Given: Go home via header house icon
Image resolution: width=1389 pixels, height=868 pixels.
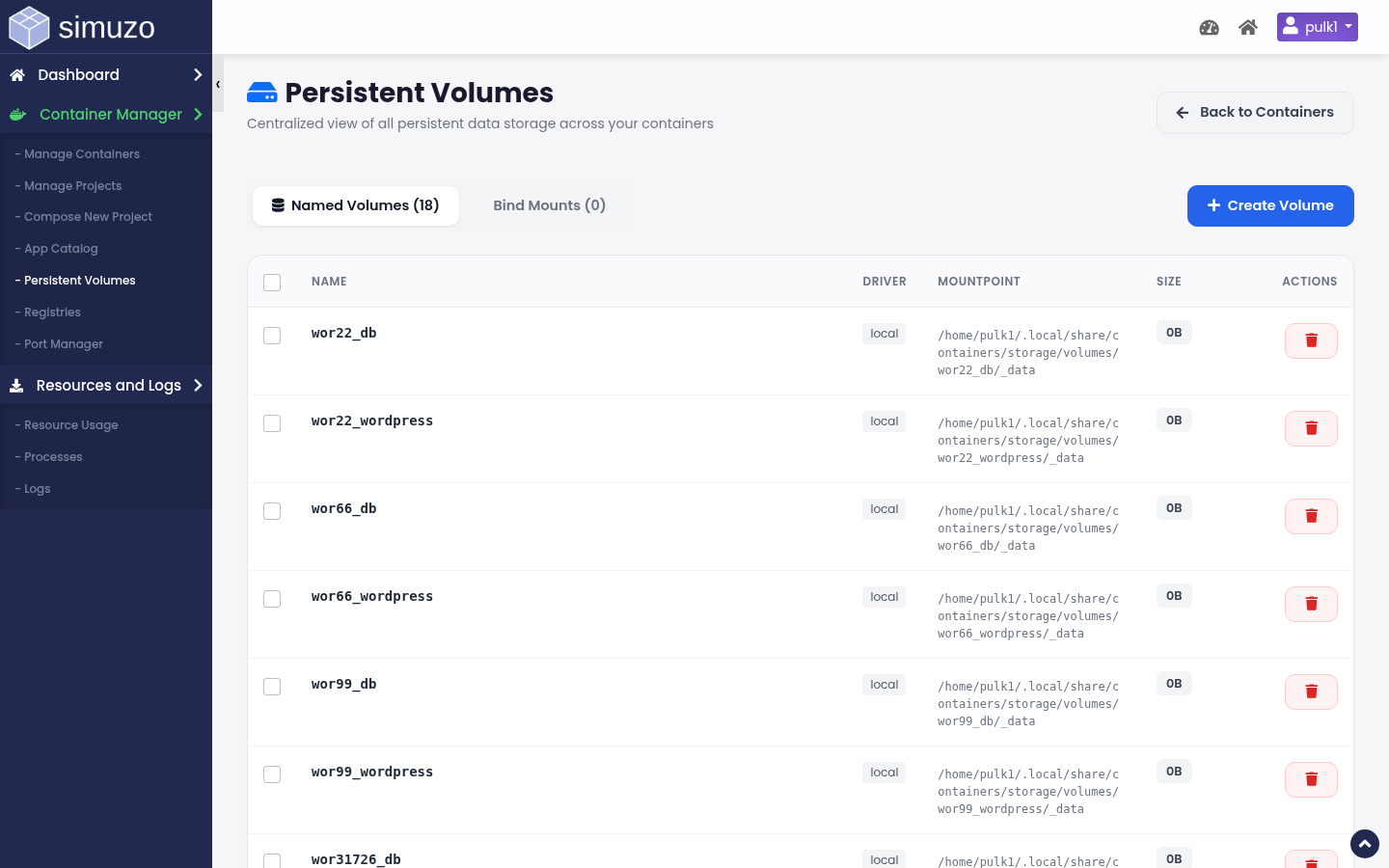Looking at the screenshot, I should (x=1248, y=27).
